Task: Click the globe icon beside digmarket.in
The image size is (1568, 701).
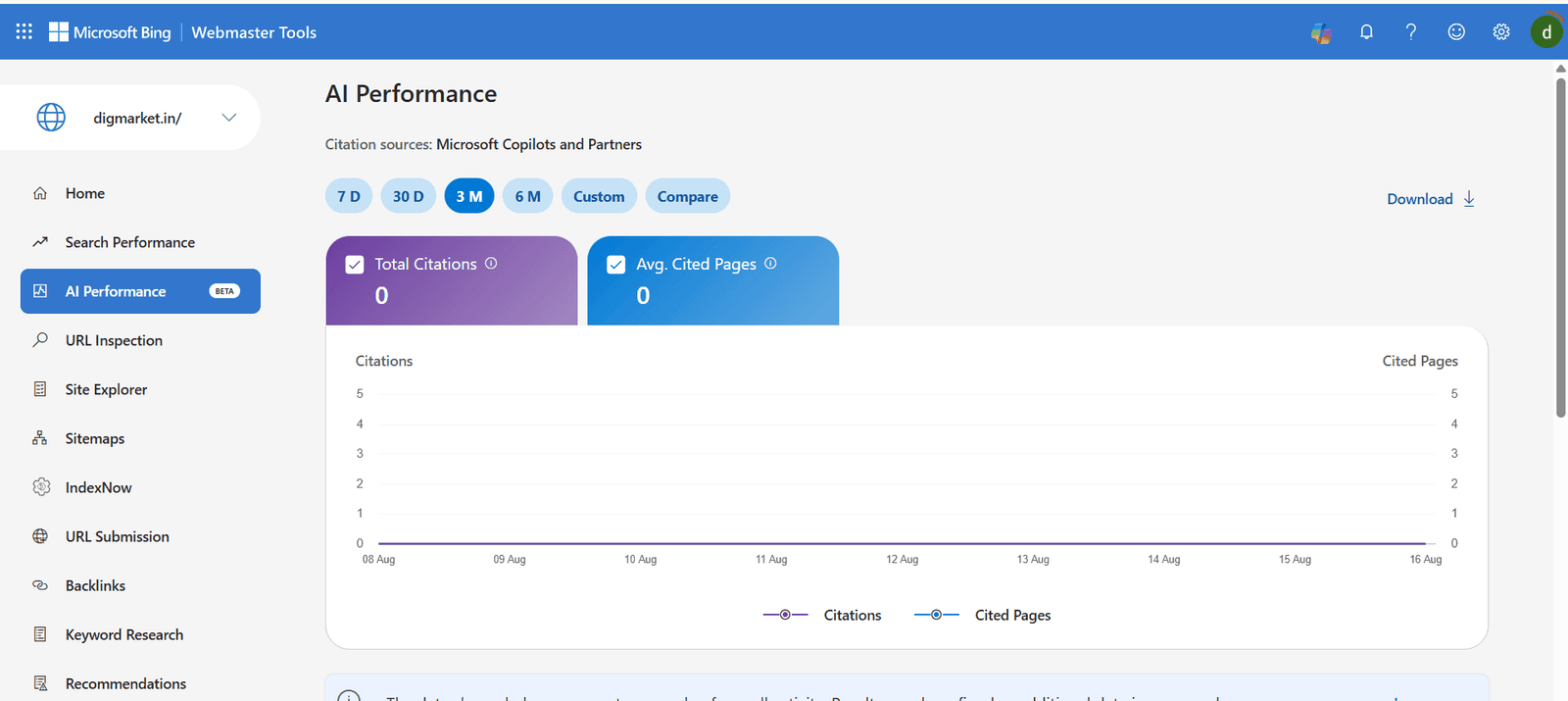Action: tap(51, 118)
